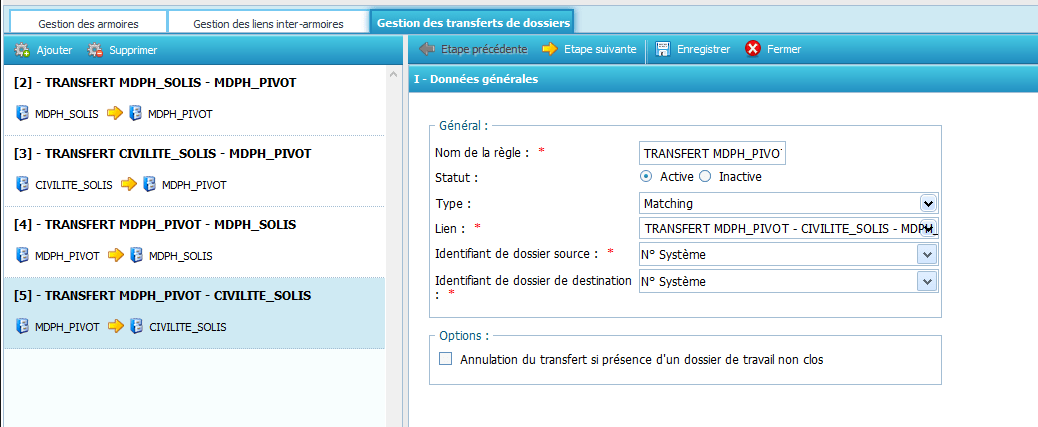Select the Inactive status radio button
1038x427 pixels.
pyautogui.click(x=705, y=177)
